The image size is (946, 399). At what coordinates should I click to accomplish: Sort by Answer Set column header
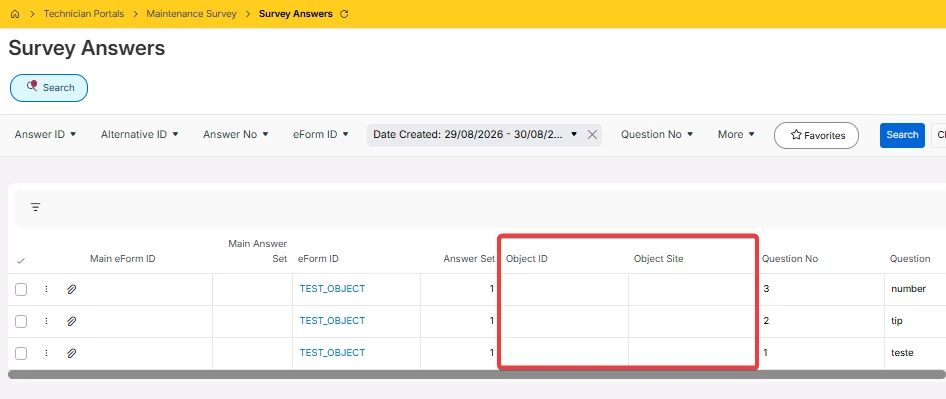469,259
